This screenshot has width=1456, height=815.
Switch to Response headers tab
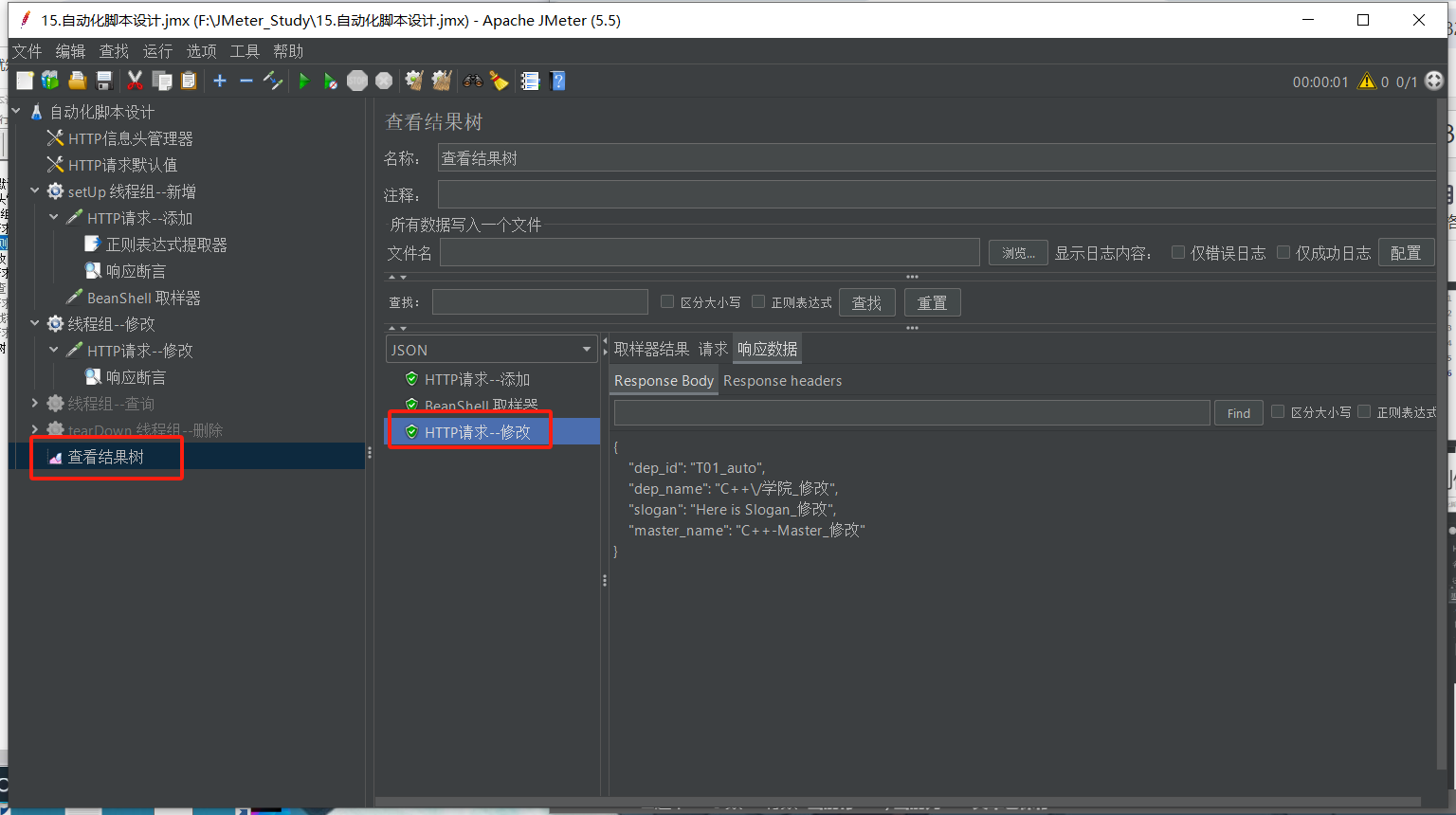(x=782, y=381)
